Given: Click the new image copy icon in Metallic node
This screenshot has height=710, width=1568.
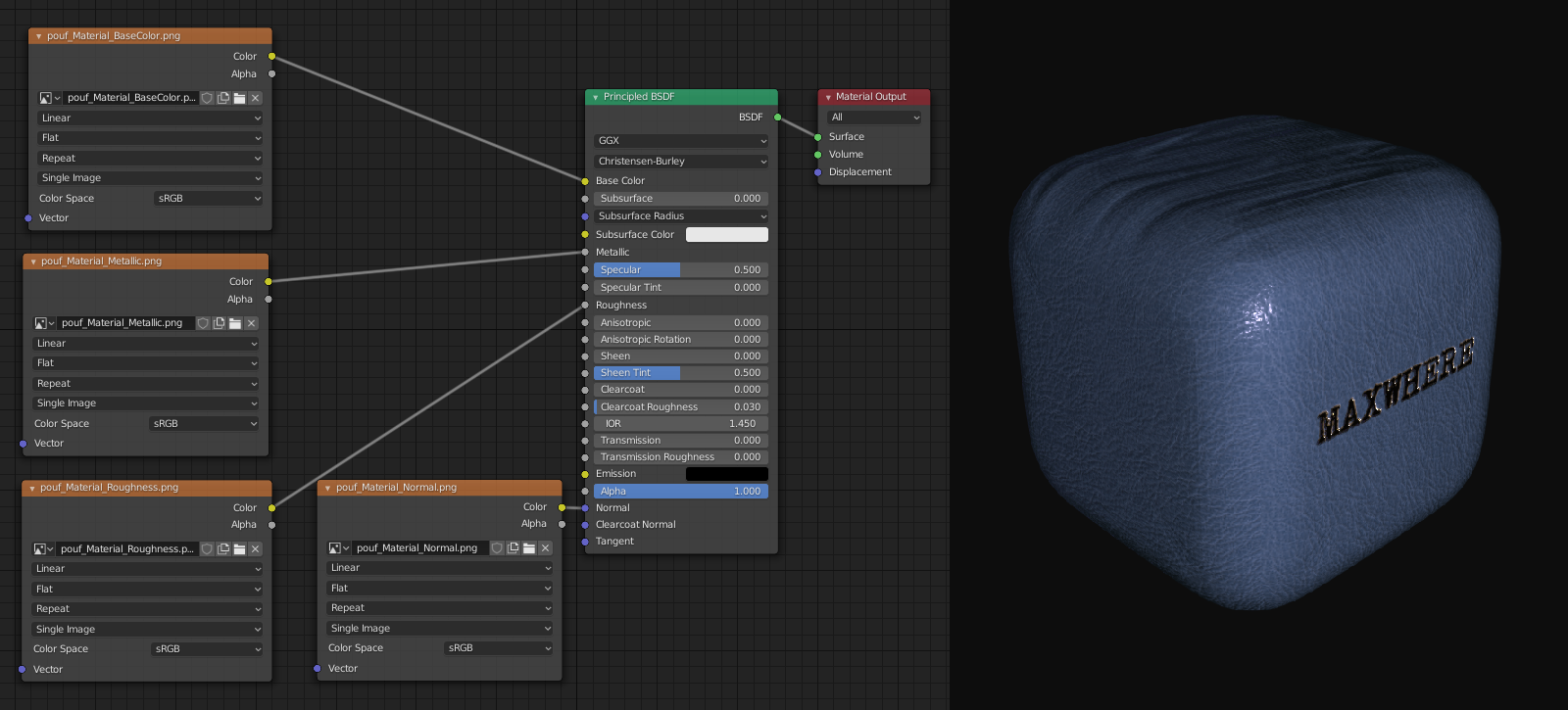Looking at the screenshot, I should point(219,323).
